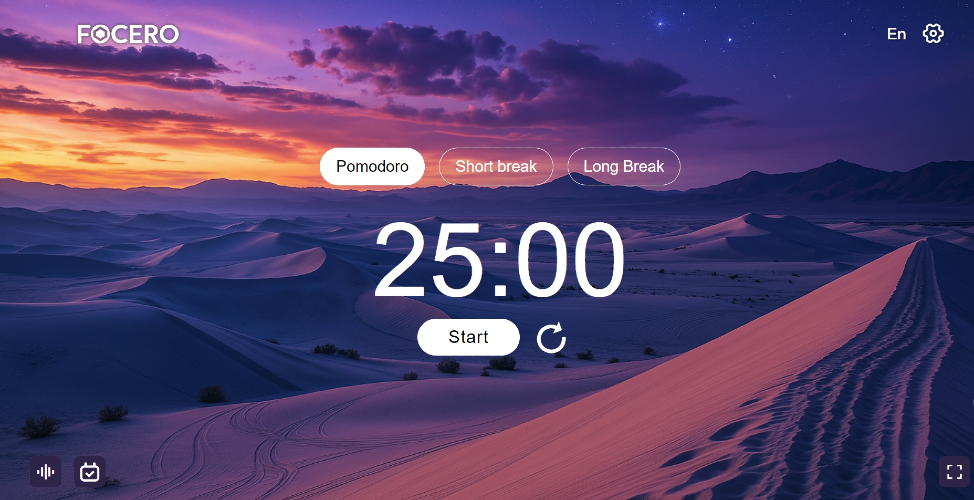Restart countdown using the refresh control
Image resolution: width=974 pixels, height=500 pixels.
click(551, 337)
